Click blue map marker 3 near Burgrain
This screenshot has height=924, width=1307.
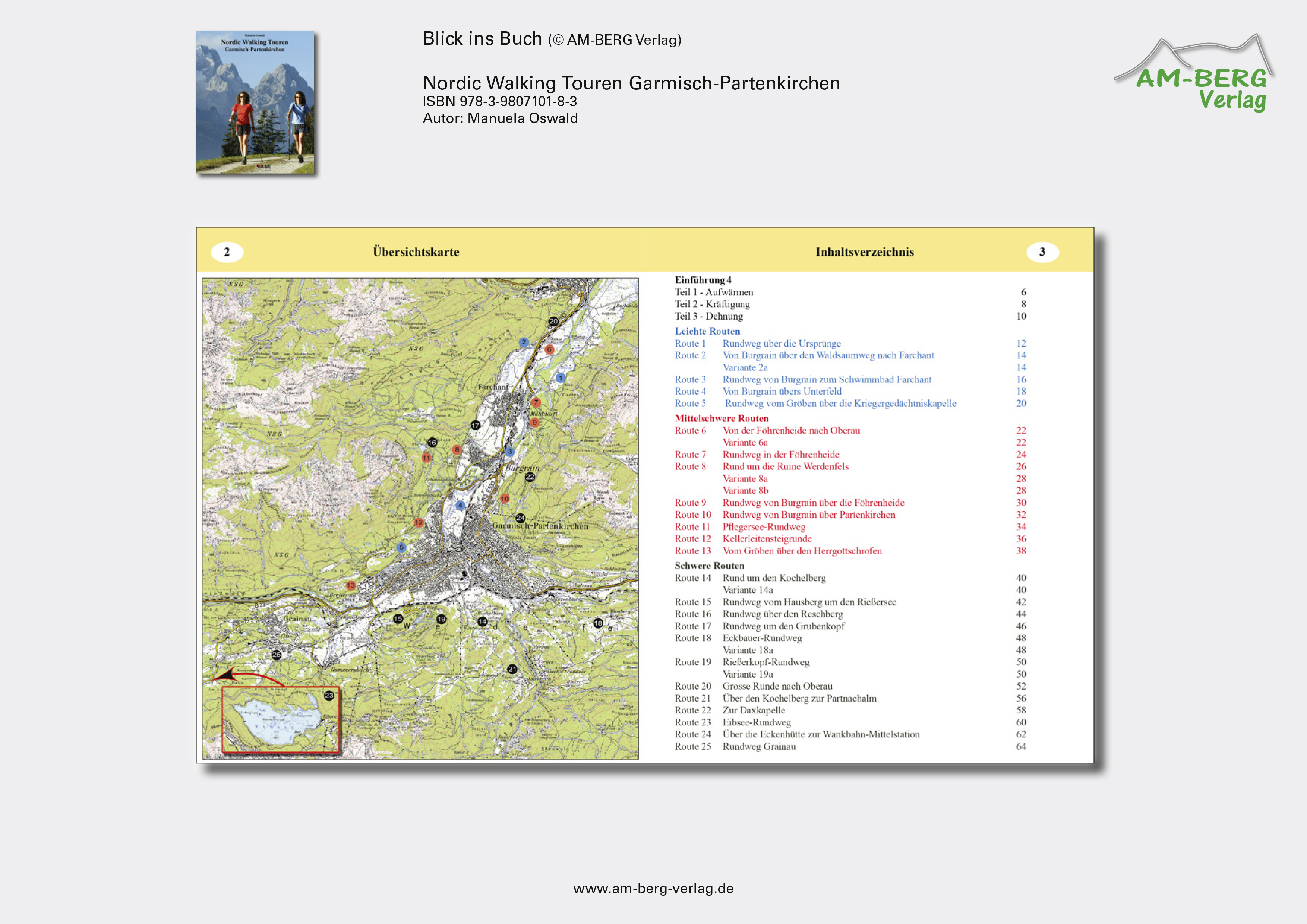[509, 451]
